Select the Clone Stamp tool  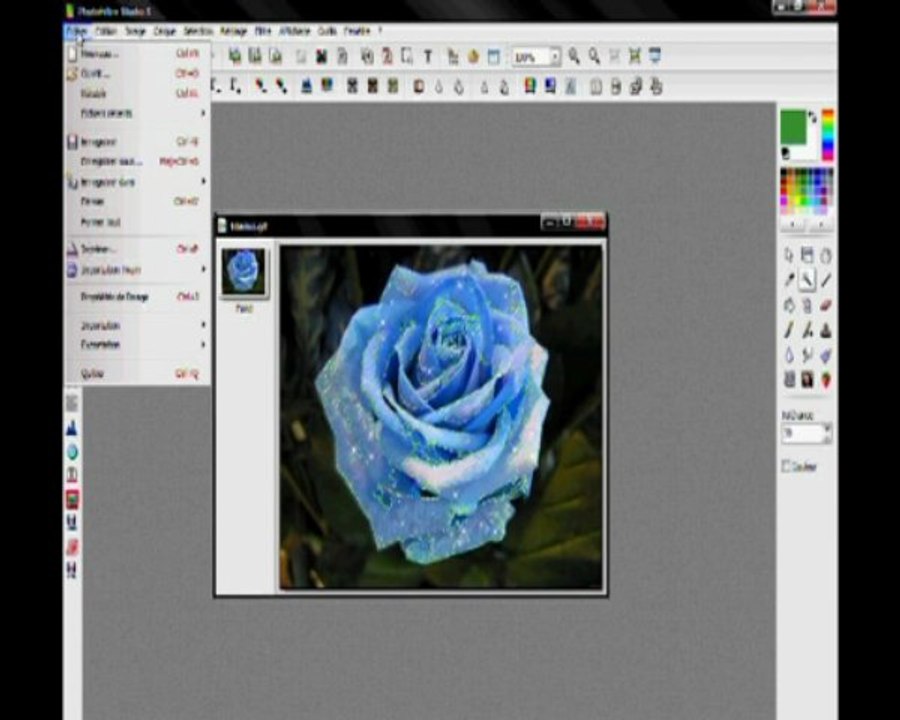(825, 330)
